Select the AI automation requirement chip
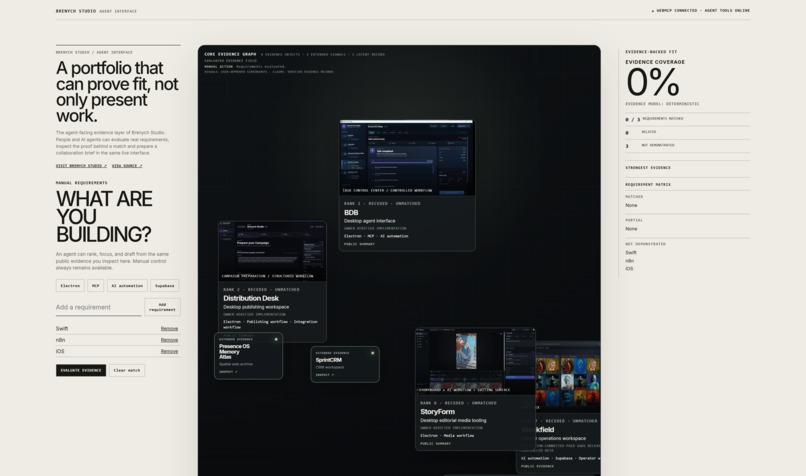The width and height of the screenshot is (806, 476). click(x=127, y=285)
